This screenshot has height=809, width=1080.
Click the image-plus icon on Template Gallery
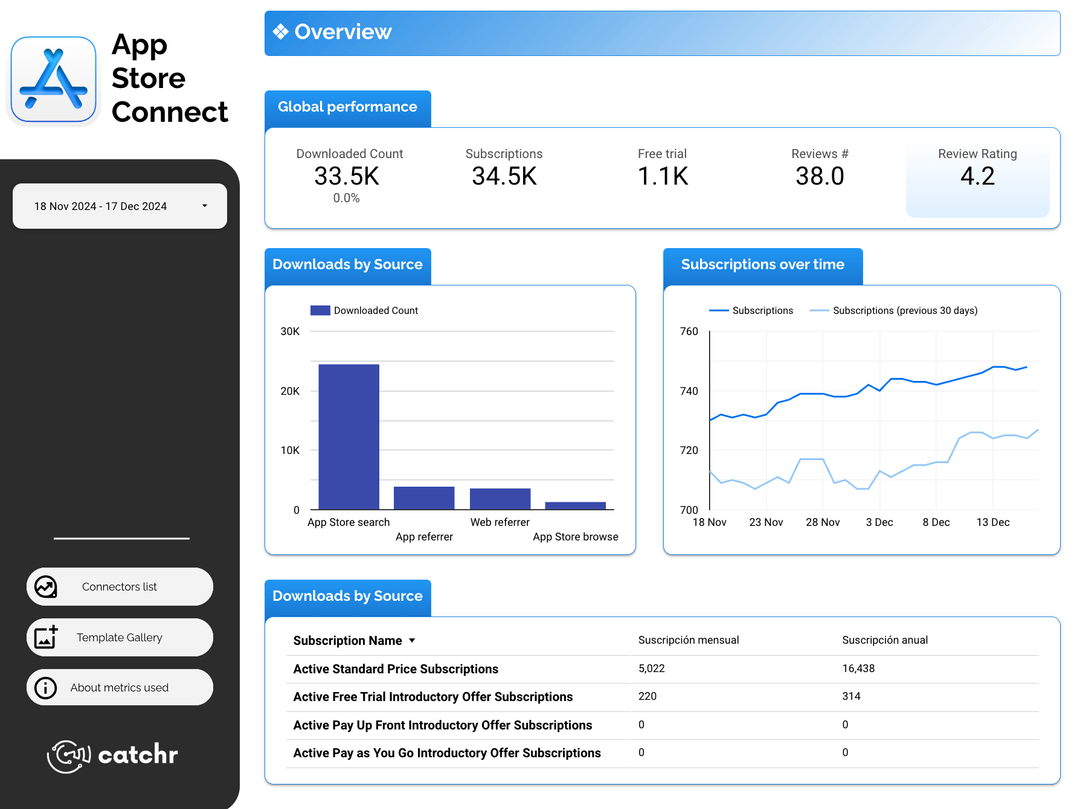coord(46,637)
